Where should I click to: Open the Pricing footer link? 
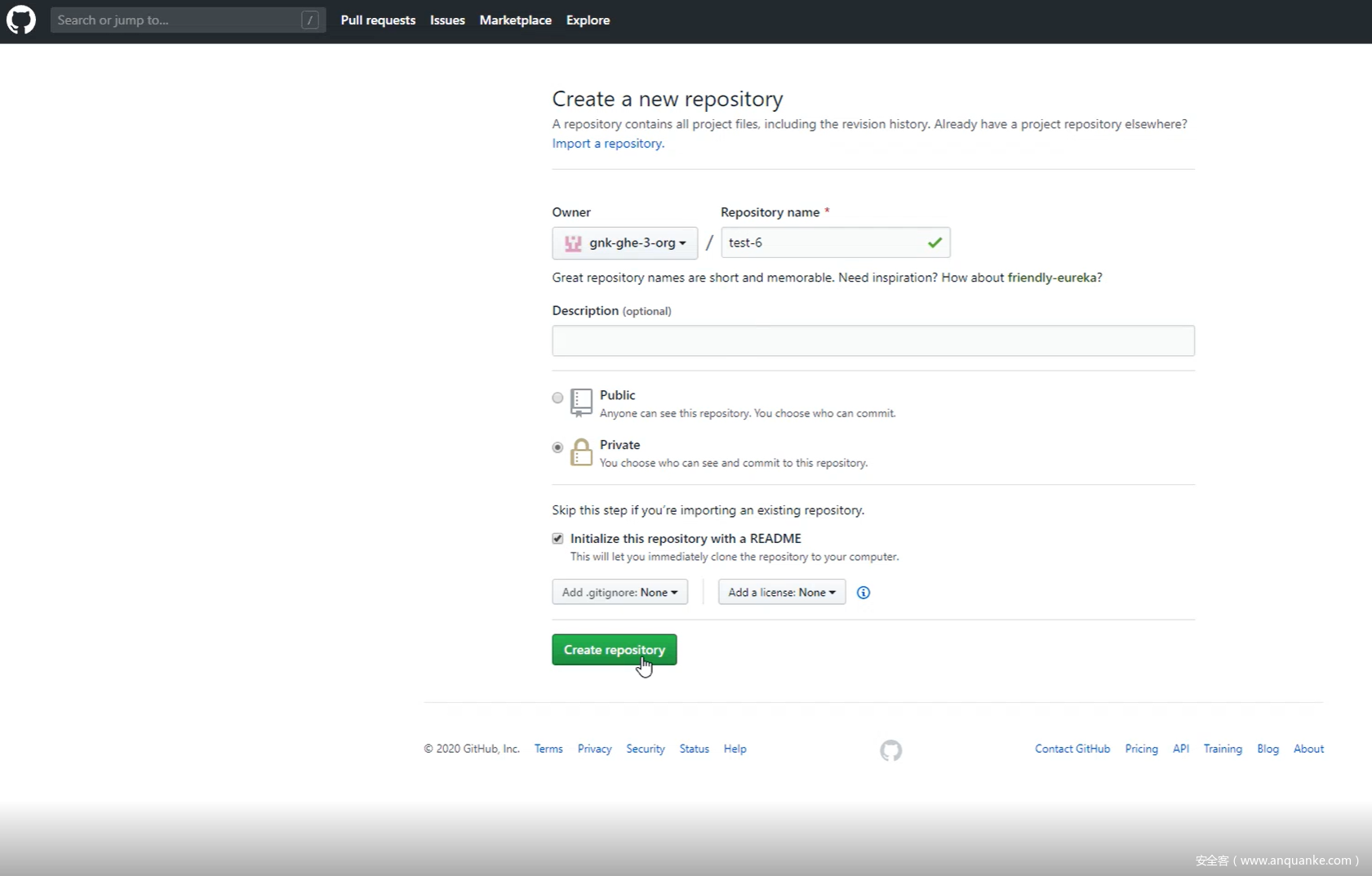tap(1141, 749)
